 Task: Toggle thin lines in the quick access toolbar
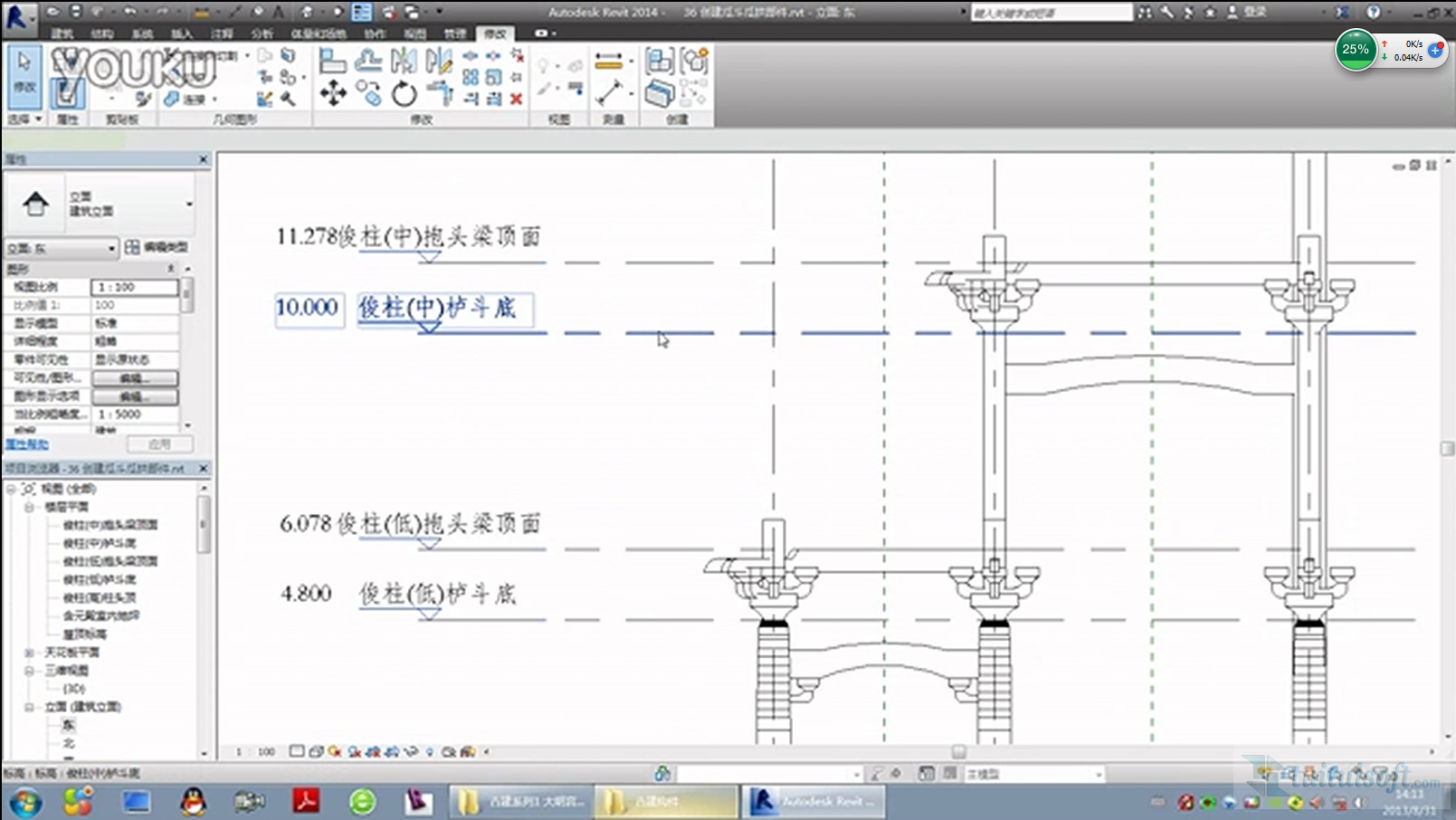361,12
